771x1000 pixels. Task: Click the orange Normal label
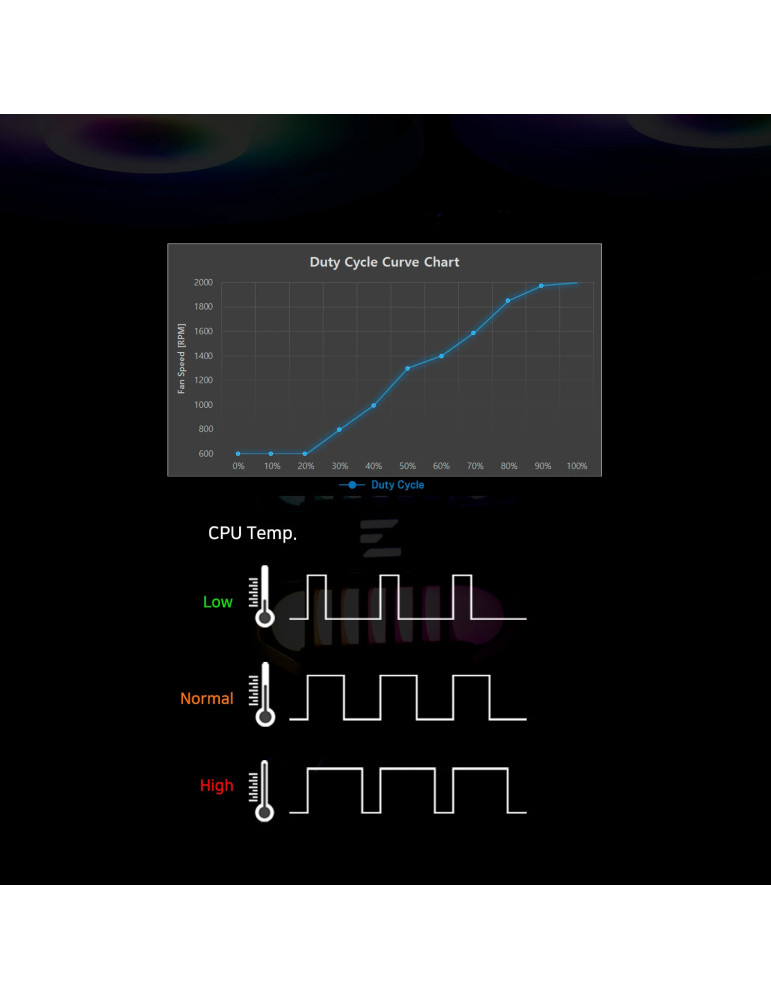pyautogui.click(x=206, y=699)
